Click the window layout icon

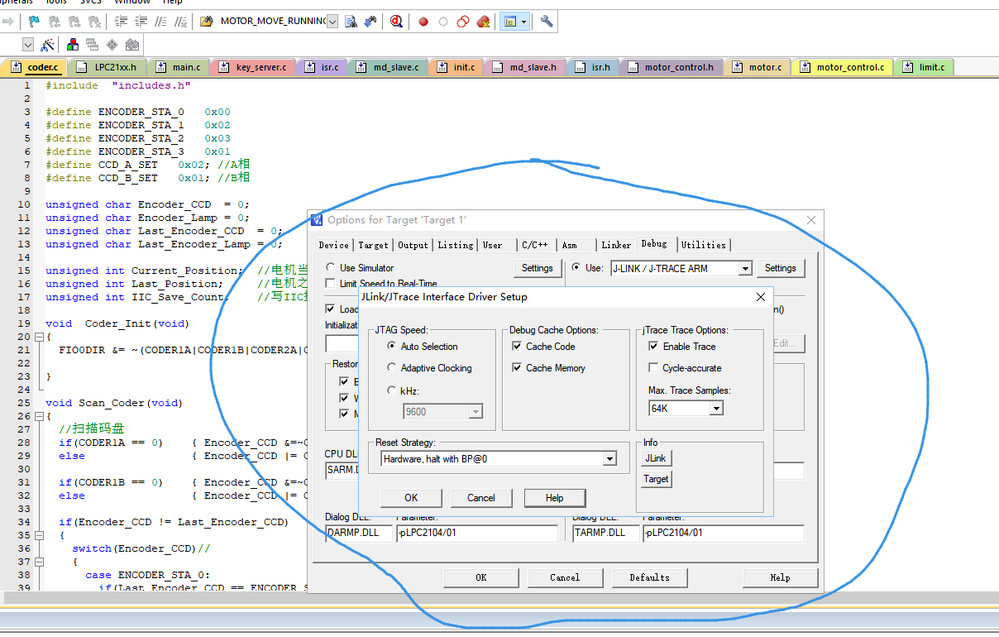(x=510, y=22)
